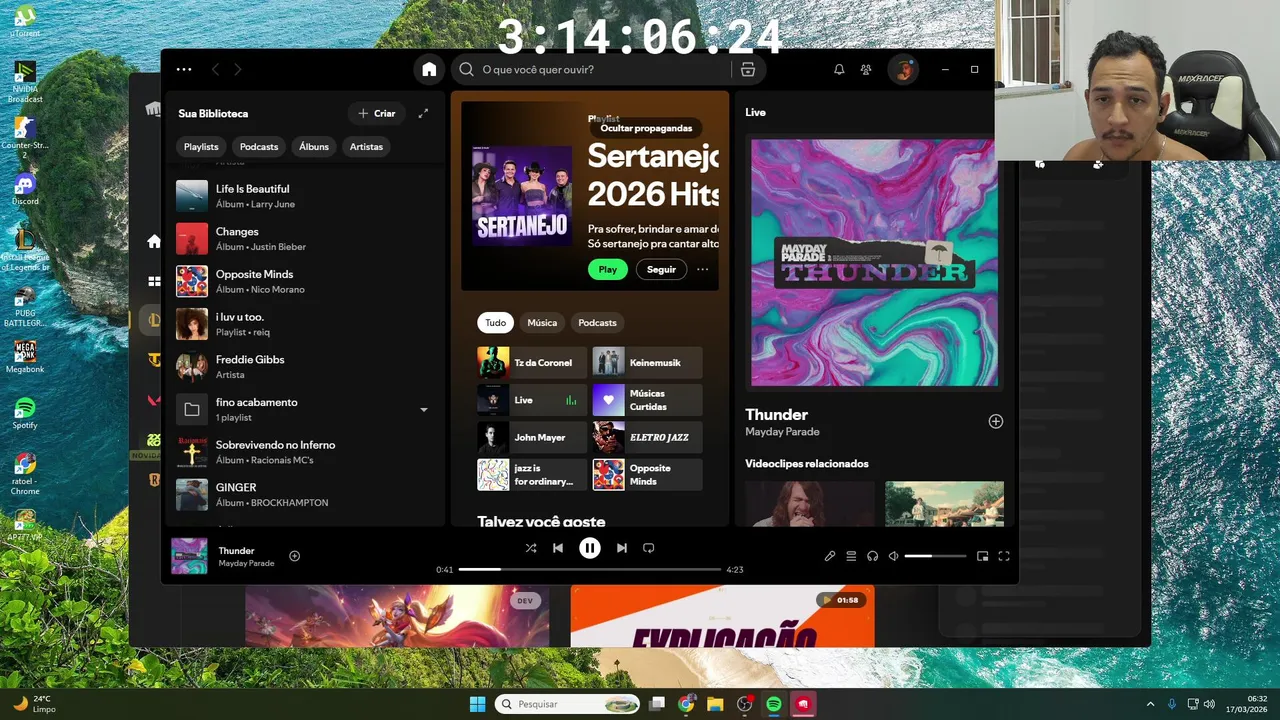The height and width of the screenshot is (720, 1280).
Task: Add current song to Liked in player bar
Action: pos(294,556)
